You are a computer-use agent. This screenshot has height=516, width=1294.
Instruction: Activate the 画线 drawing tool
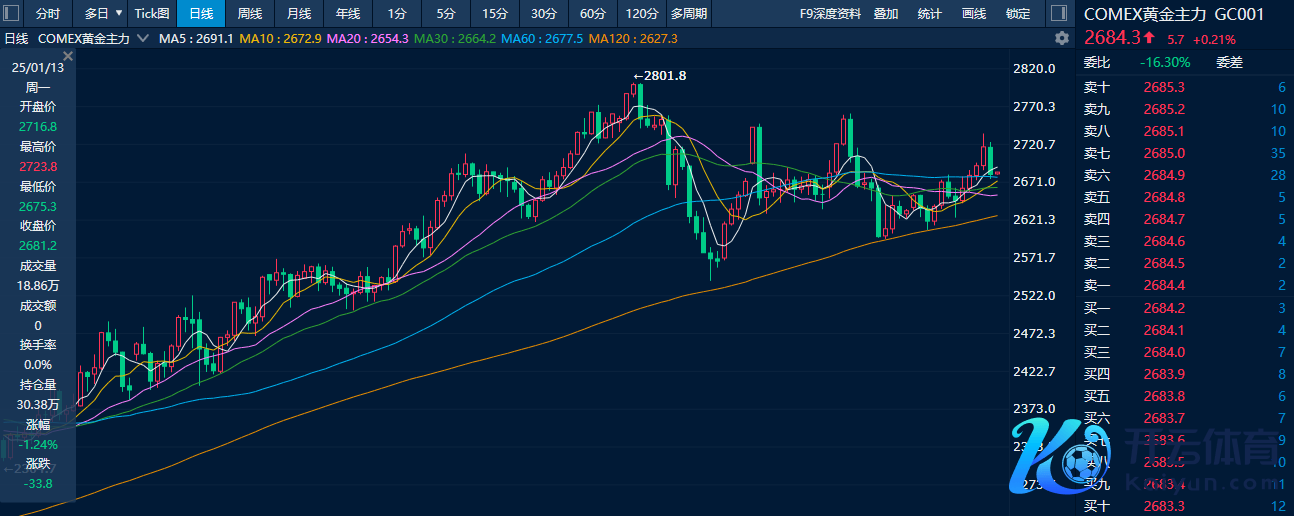coord(973,14)
